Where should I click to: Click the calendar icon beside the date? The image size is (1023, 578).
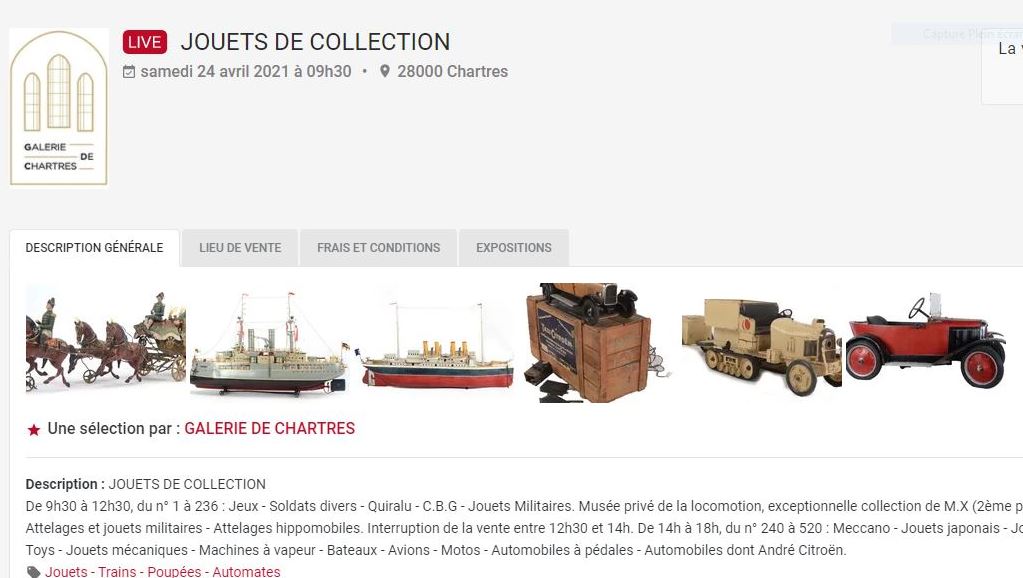pyautogui.click(x=129, y=72)
